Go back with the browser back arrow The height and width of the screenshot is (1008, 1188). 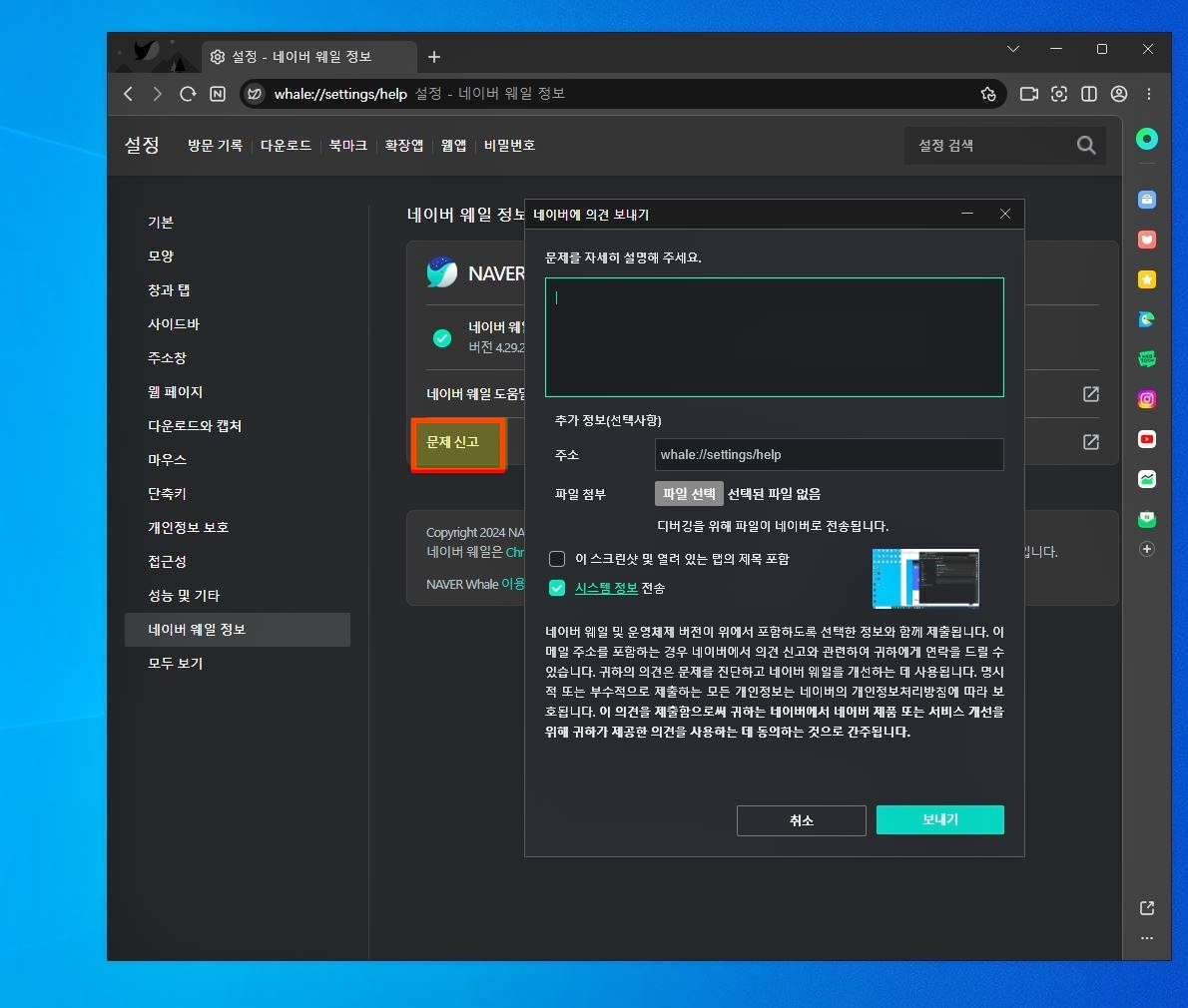(128, 94)
